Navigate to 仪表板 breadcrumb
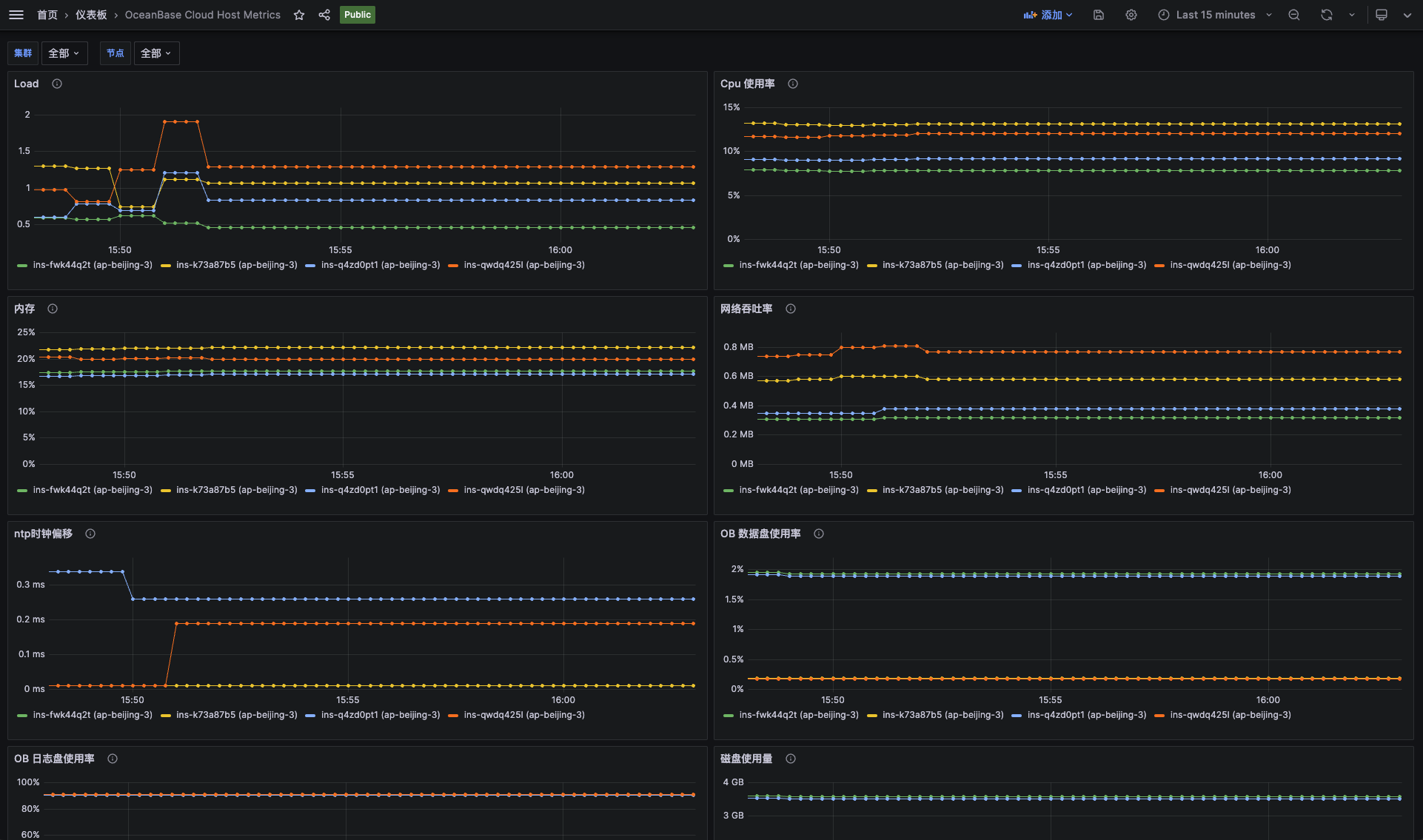This screenshot has height=840, width=1423. (91, 15)
